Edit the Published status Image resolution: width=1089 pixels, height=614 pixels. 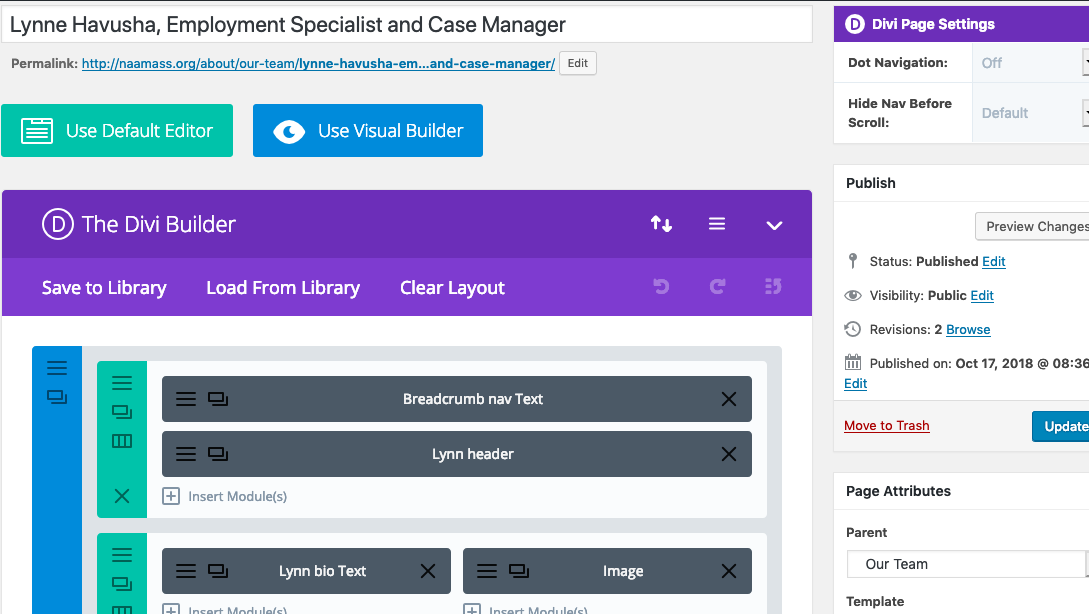(994, 261)
